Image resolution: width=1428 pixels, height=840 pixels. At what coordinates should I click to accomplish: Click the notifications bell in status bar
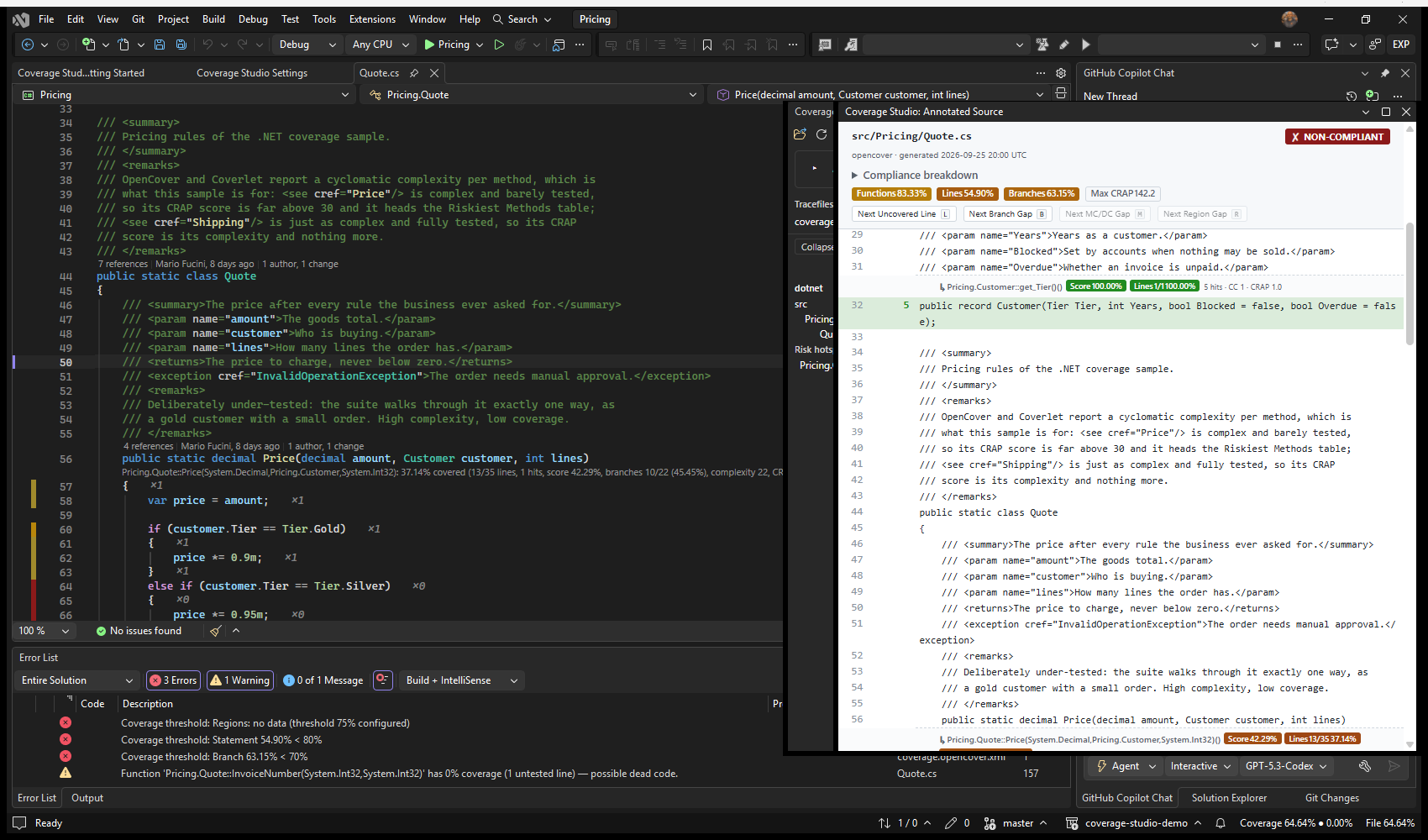click(1221, 823)
